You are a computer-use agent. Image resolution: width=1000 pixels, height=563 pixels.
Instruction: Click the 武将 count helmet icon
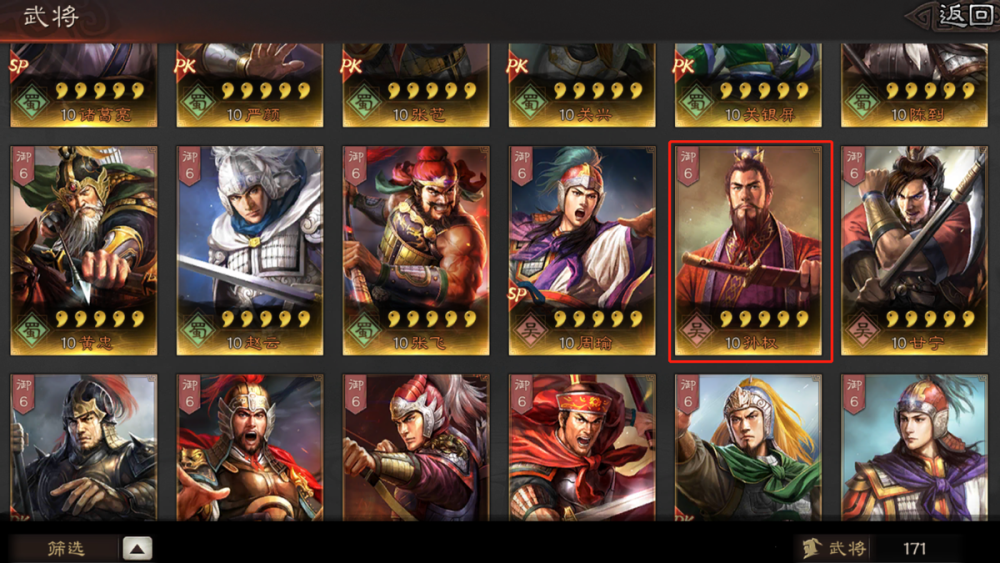pos(812,548)
